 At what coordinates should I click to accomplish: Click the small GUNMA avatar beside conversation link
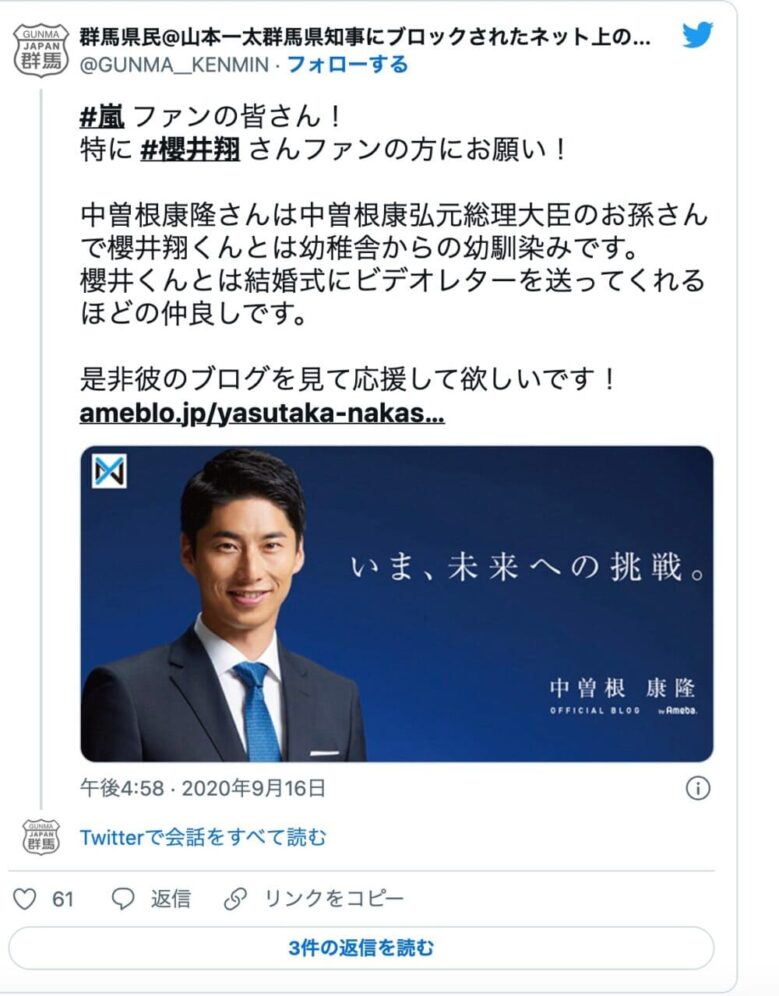[41, 837]
